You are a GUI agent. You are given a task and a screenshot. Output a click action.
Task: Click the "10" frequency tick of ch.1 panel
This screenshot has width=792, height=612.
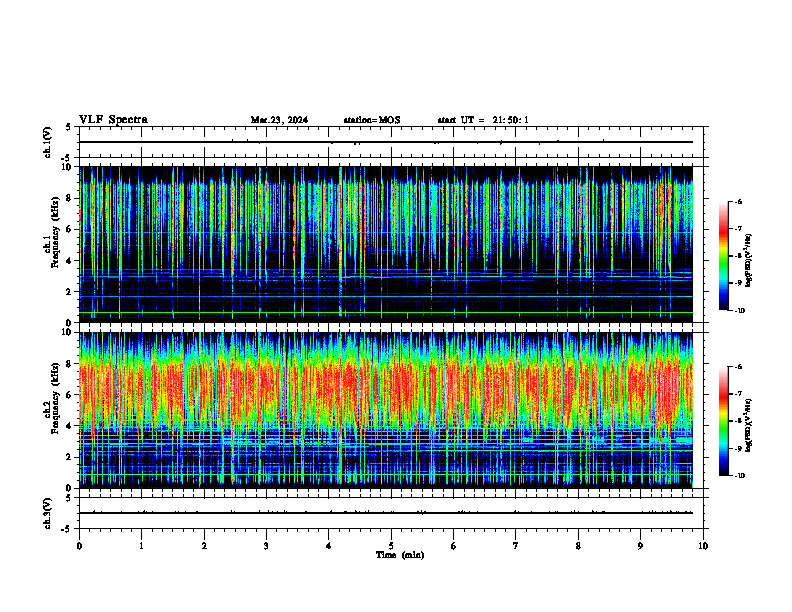(69, 167)
